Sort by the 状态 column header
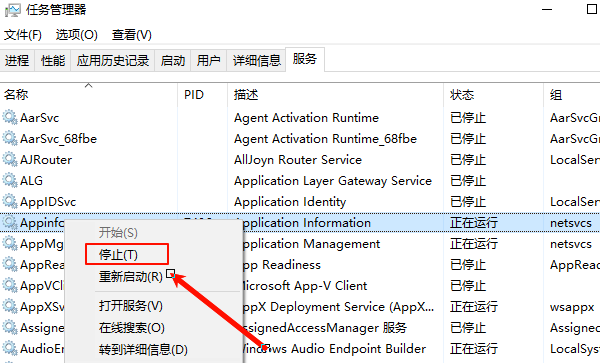This screenshot has height=363, width=600. (x=462, y=94)
